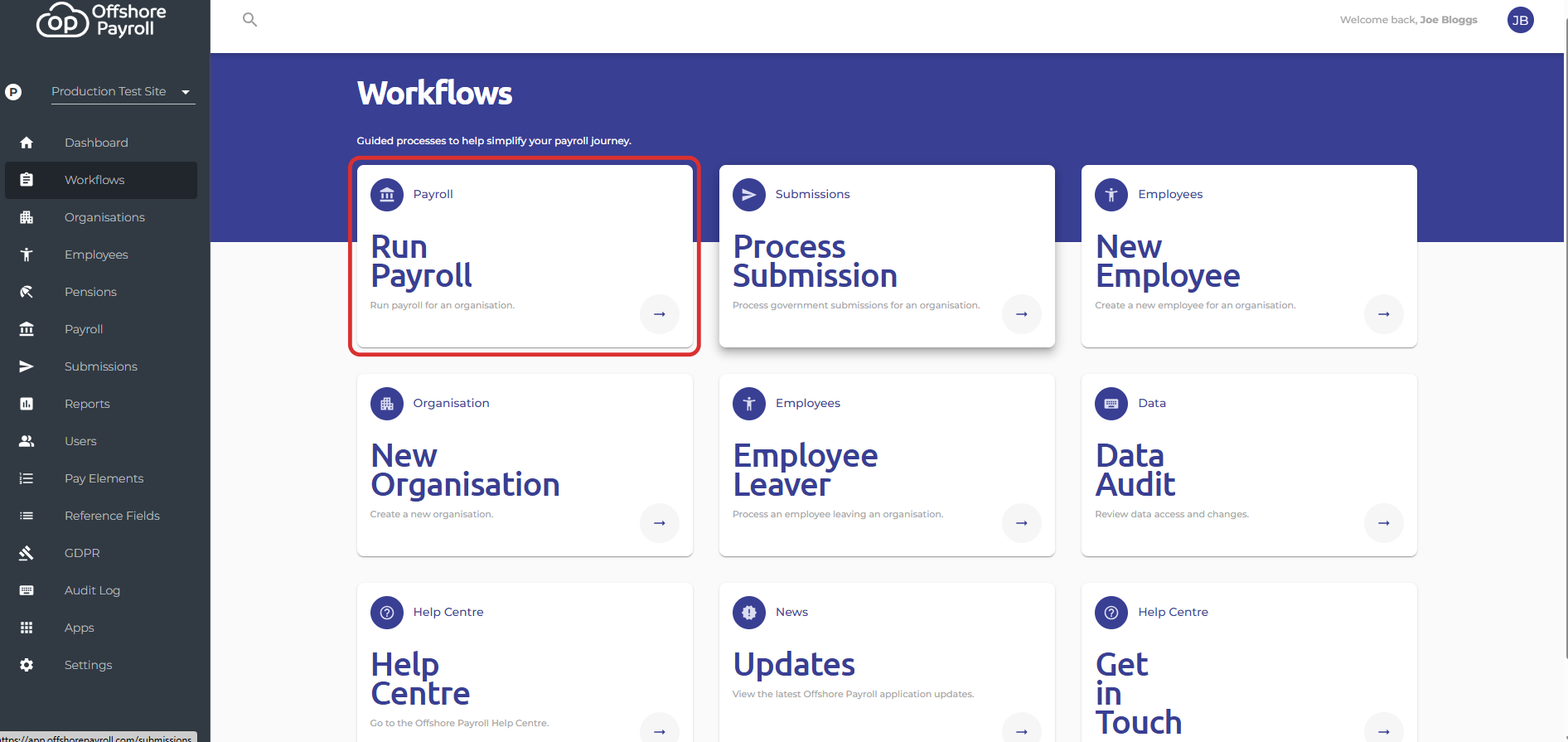Viewport: 1568px width, 742px height.
Task: Open the Data Audit workflow title
Action: coord(1135,470)
